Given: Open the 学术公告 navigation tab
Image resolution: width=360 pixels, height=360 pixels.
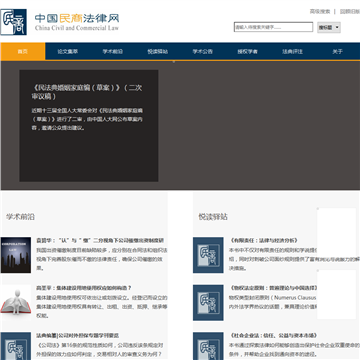Looking at the screenshot, I should [203, 52].
